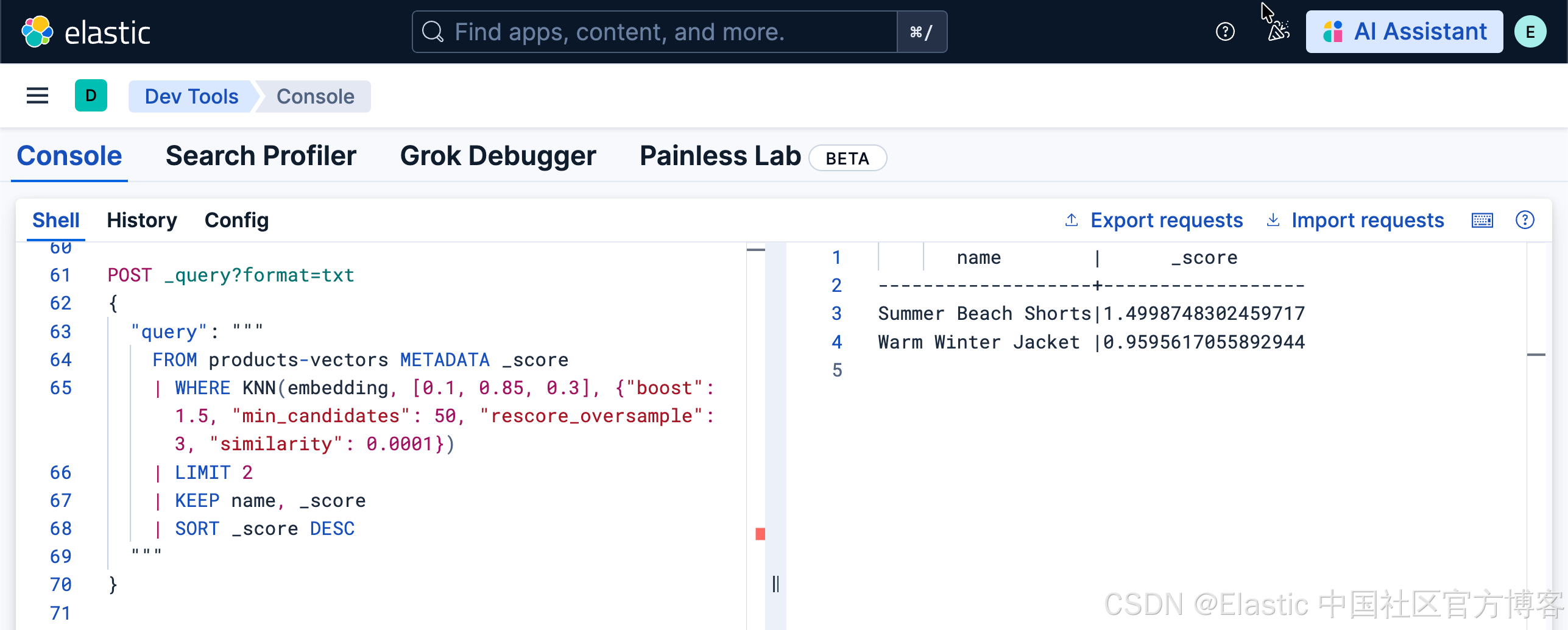The image size is (1568, 630).
Task: Open keyboard shortcuts icon
Action: point(1482,220)
